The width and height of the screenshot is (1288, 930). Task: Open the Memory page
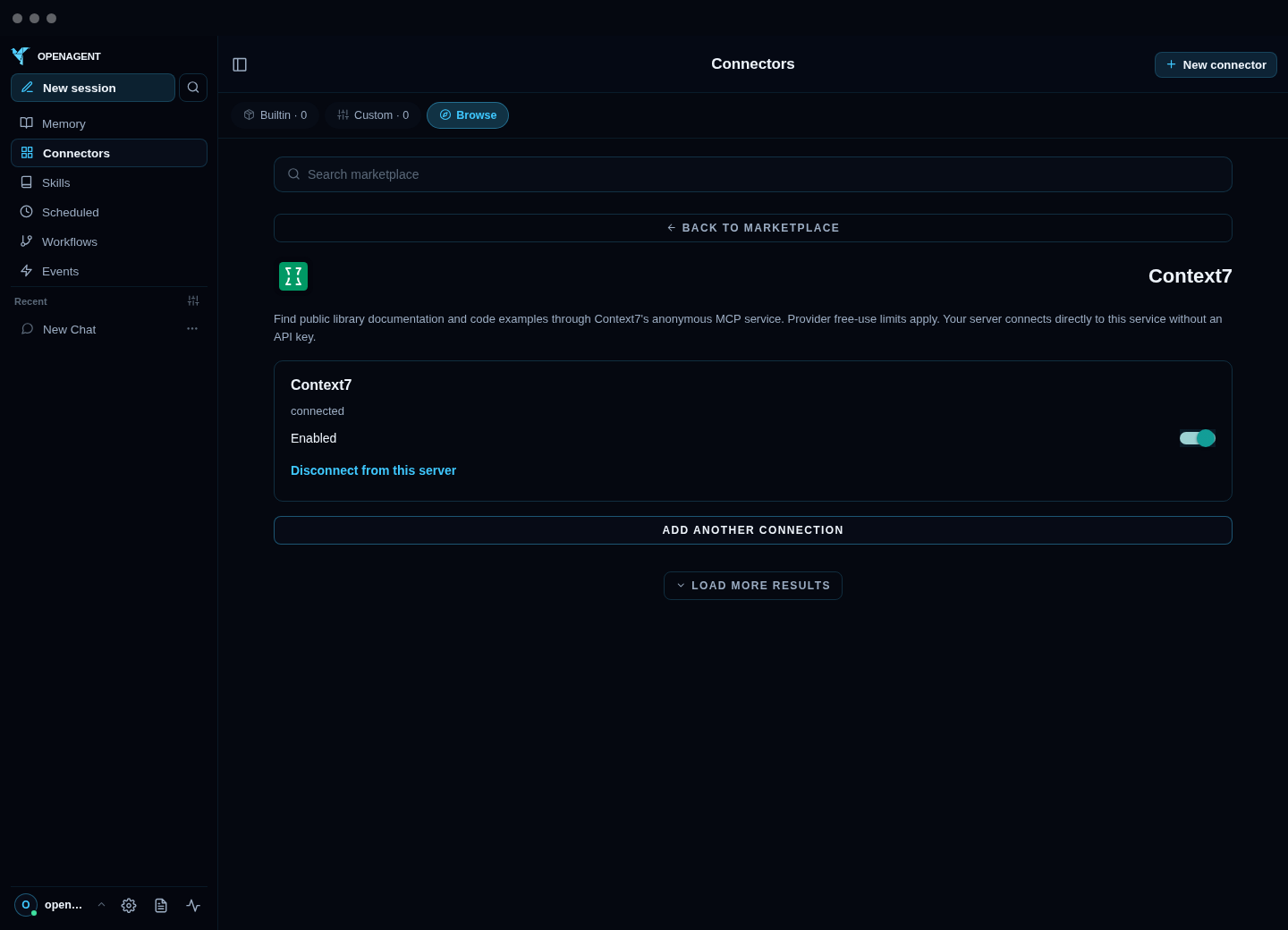[109, 123]
